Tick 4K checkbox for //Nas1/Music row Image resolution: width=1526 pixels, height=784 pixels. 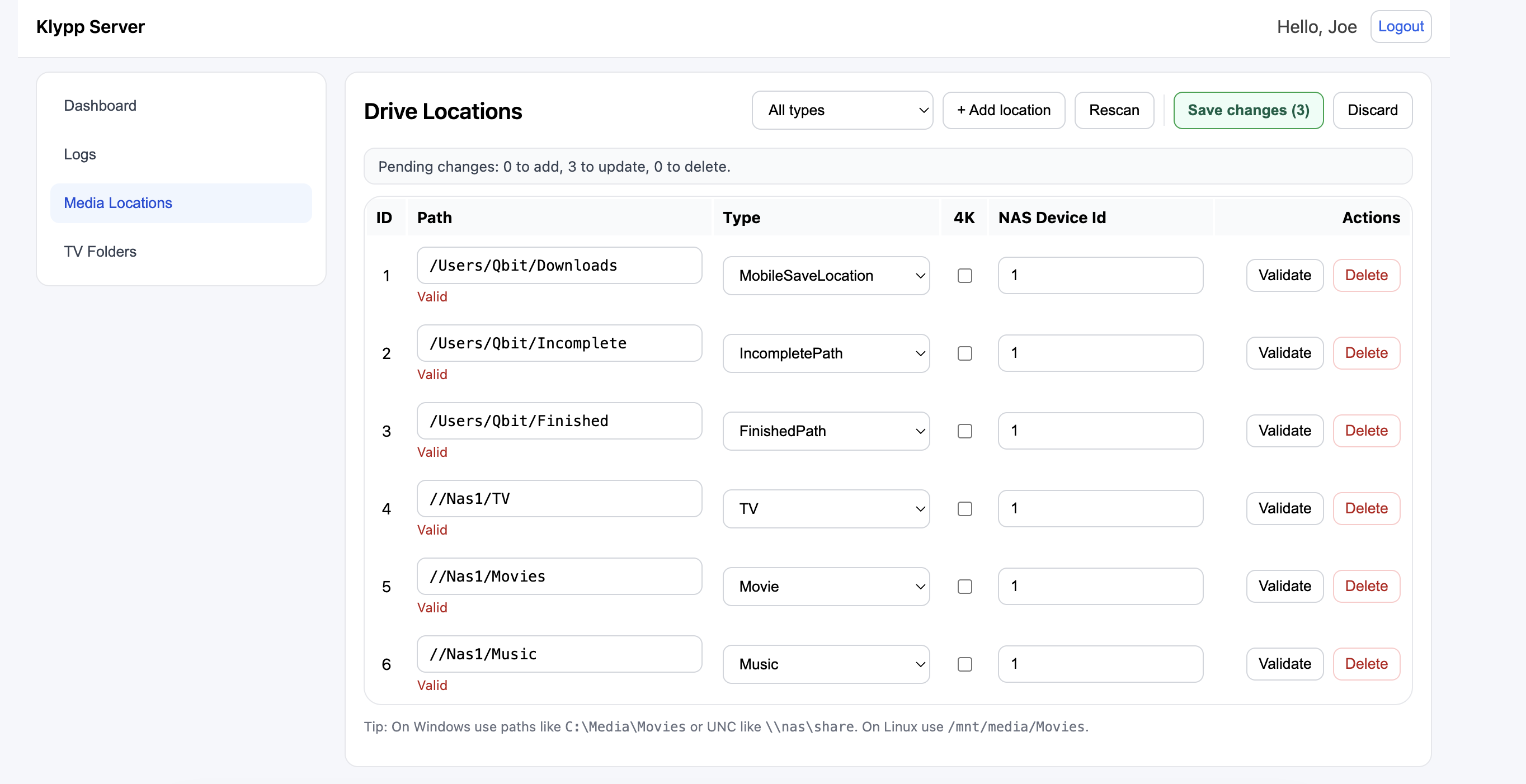click(964, 664)
